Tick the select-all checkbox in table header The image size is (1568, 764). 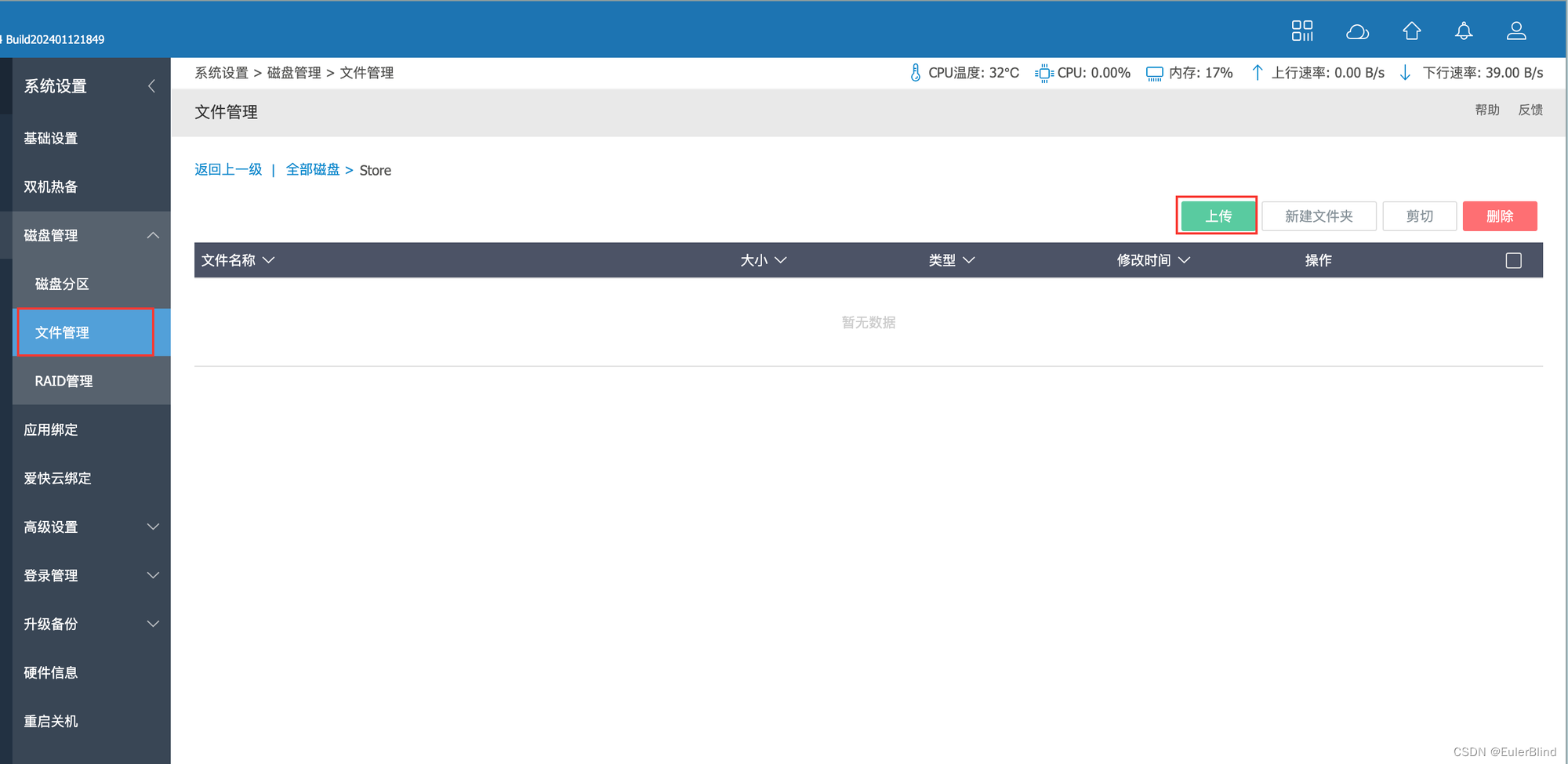[1514, 260]
